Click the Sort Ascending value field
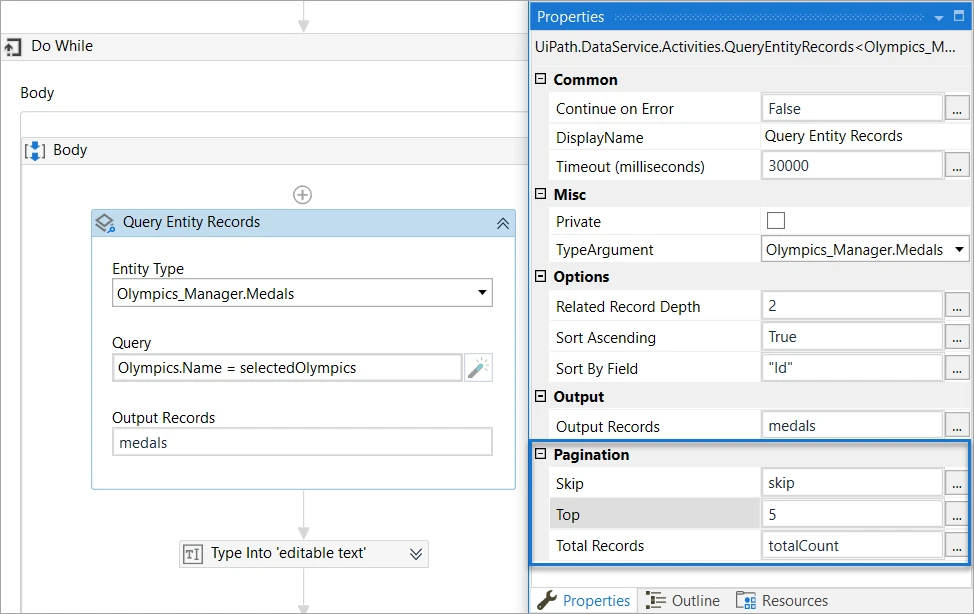 (x=852, y=337)
